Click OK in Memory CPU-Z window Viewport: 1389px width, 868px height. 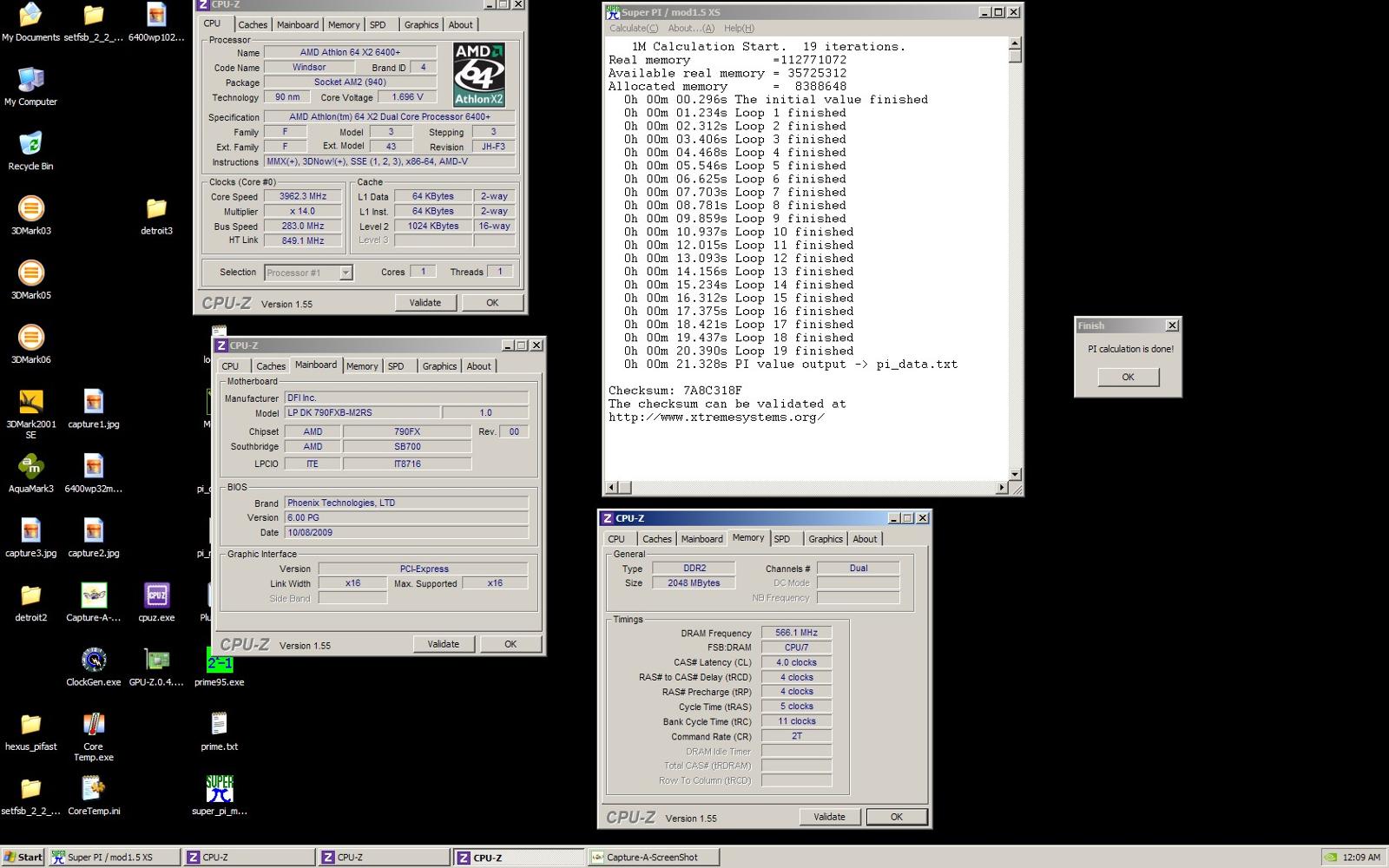[x=897, y=816]
